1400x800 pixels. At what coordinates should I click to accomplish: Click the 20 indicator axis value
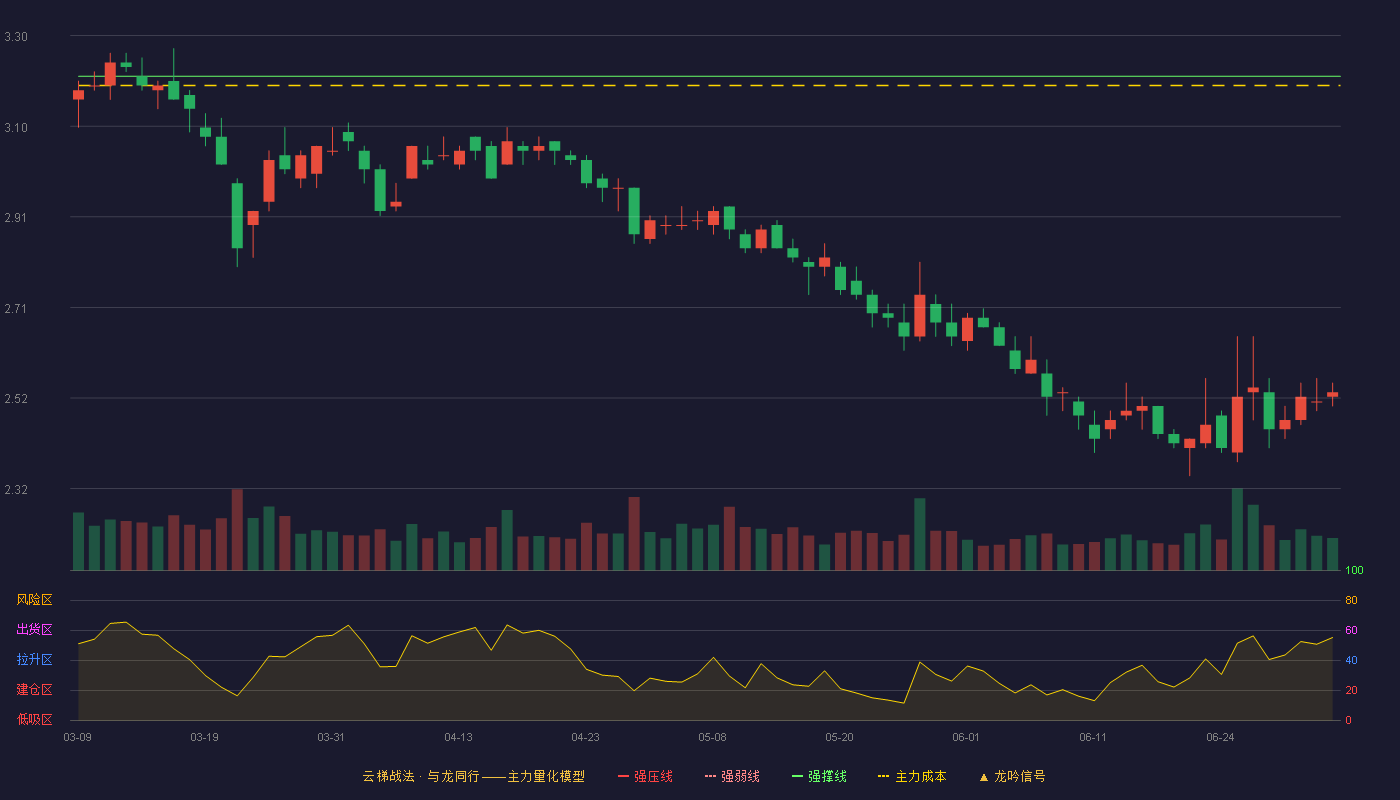(x=1351, y=690)
